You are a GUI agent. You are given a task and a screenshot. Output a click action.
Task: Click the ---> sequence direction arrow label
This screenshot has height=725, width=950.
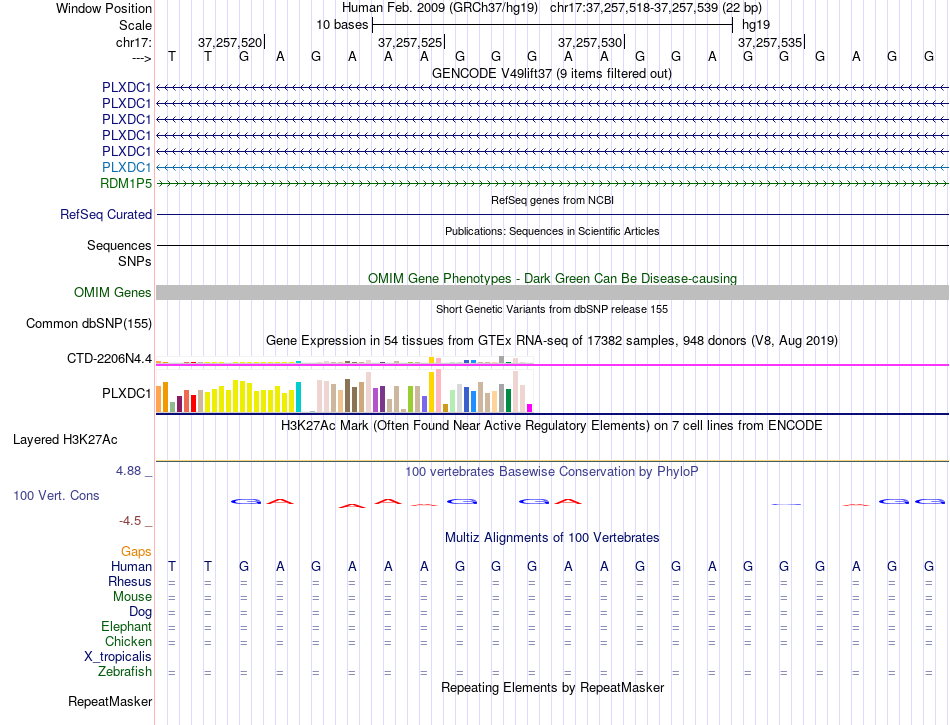pos(142,58)
